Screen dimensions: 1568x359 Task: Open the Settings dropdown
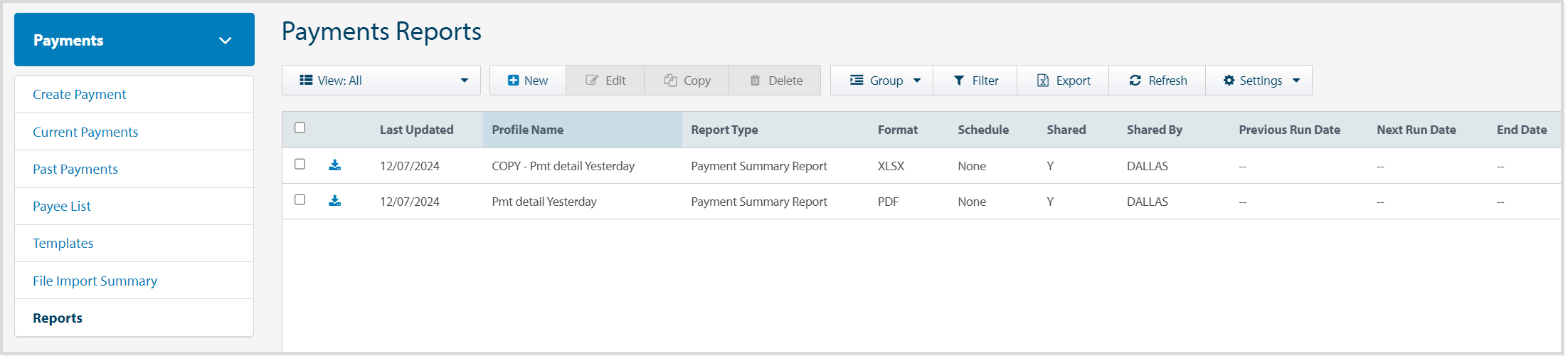tap(1259, 80)
